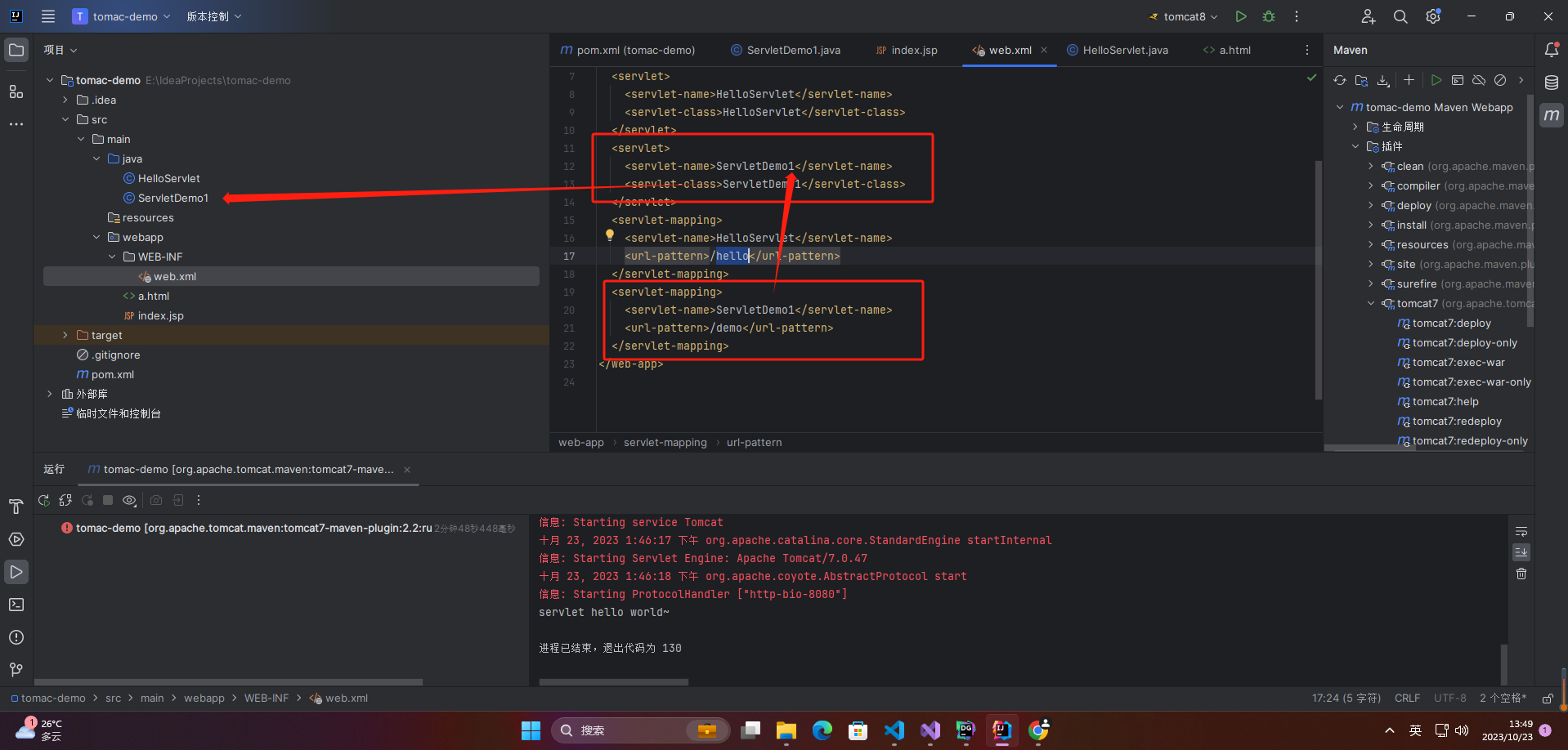Viewport: 1568px width, 750px height.
Task: Open the main hamburger menu
Action: point(48,16)
